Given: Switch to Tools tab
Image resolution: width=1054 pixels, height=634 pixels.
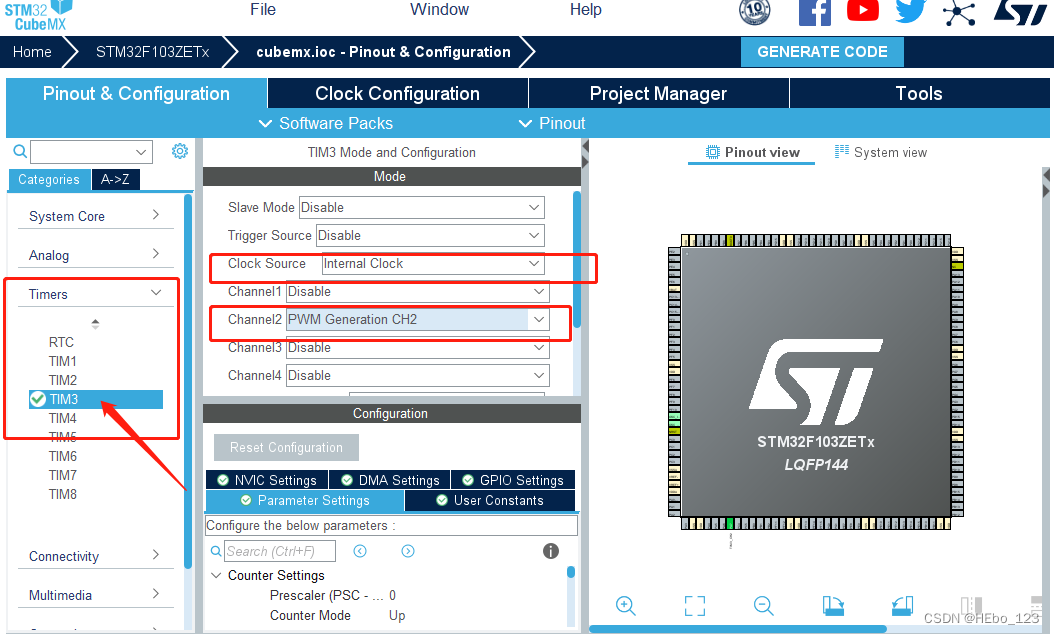Looking at the screenshot, I should [919, 93].
